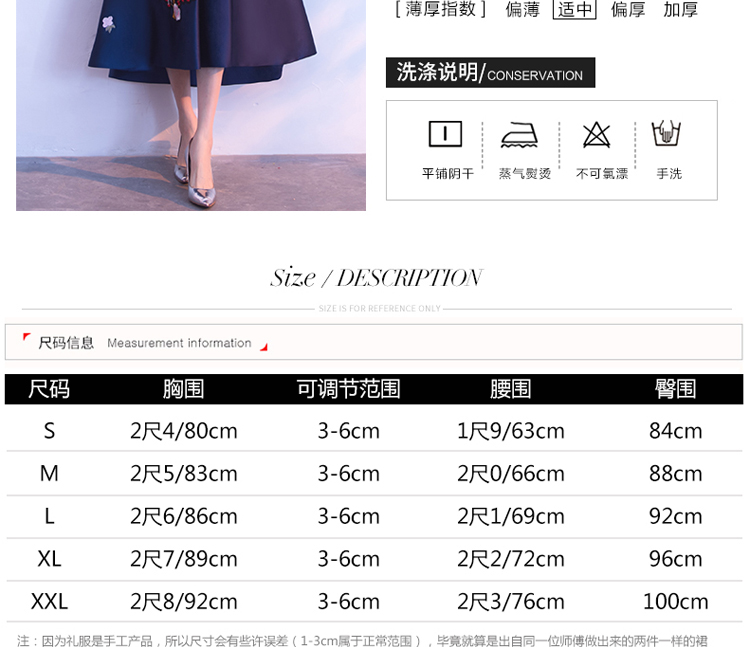
Task: Select the 偏厚 thickness option
Action: (628, 10)
